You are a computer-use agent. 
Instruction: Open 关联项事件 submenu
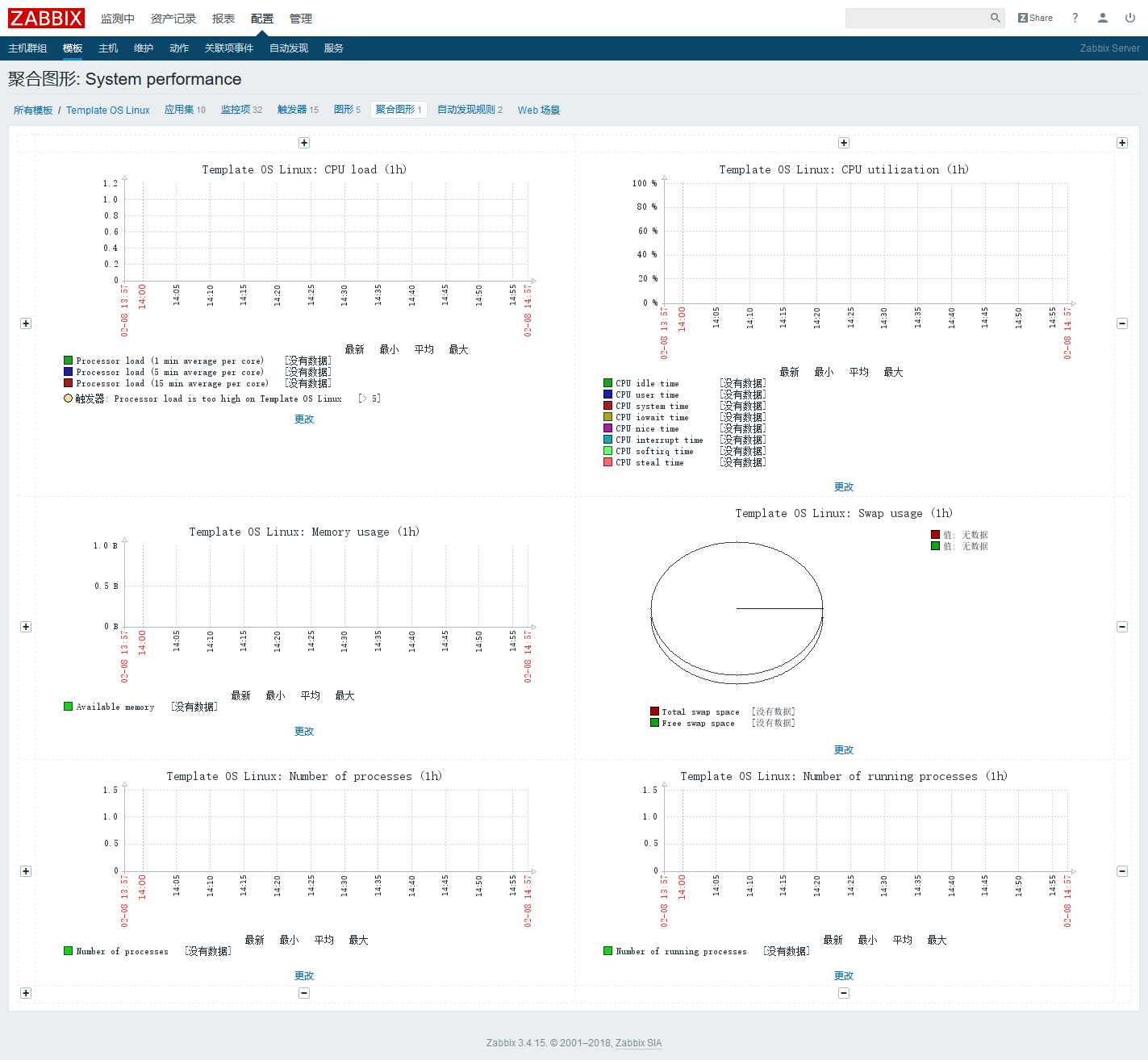[229, 48]
